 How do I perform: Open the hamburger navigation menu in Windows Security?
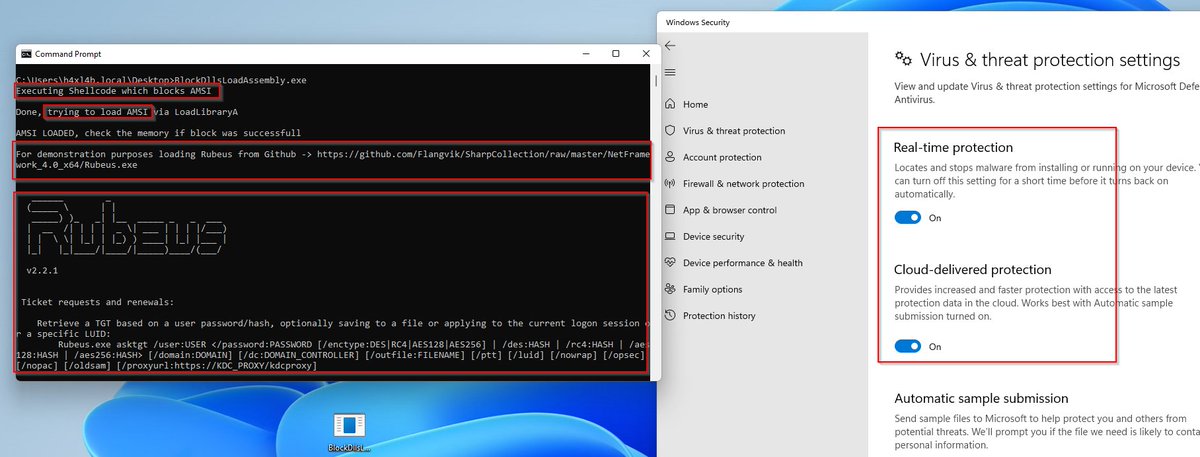tap(670, 72)
